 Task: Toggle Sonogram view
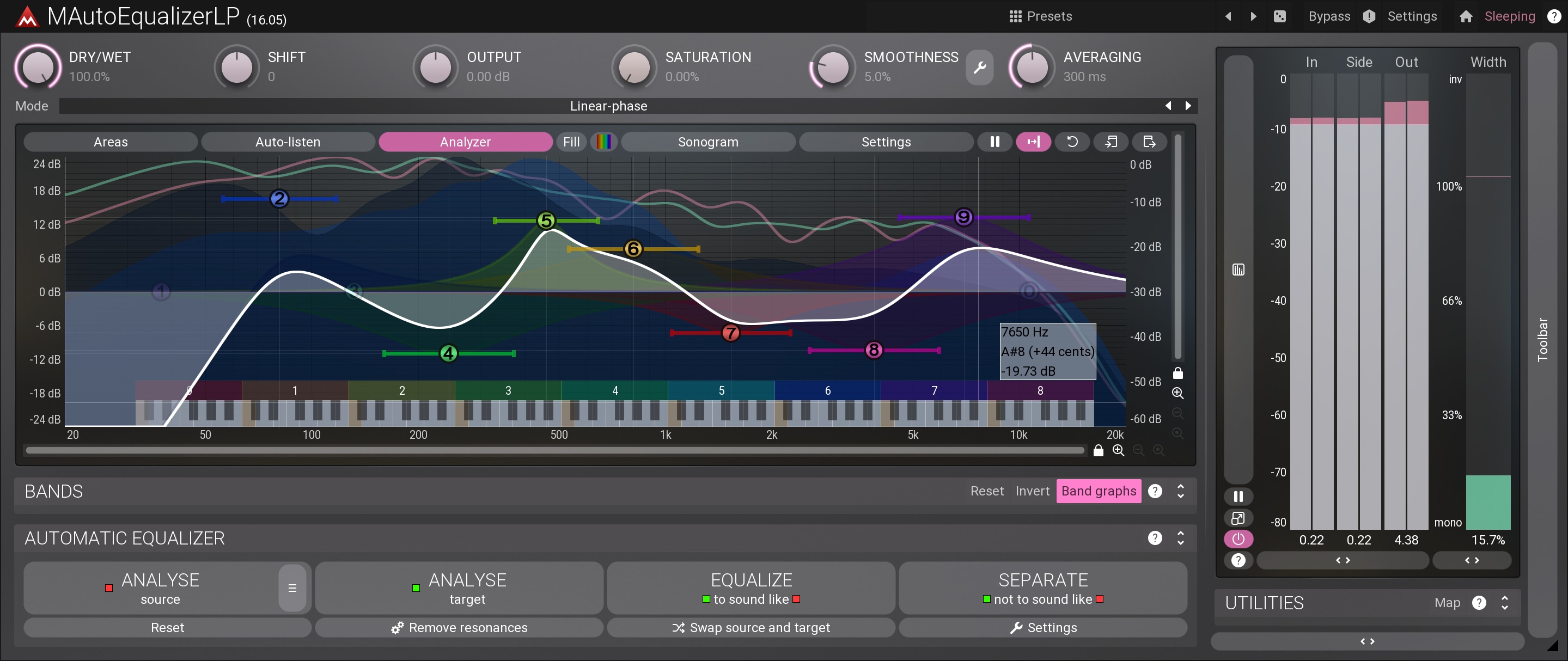click(x=708, y=142)
